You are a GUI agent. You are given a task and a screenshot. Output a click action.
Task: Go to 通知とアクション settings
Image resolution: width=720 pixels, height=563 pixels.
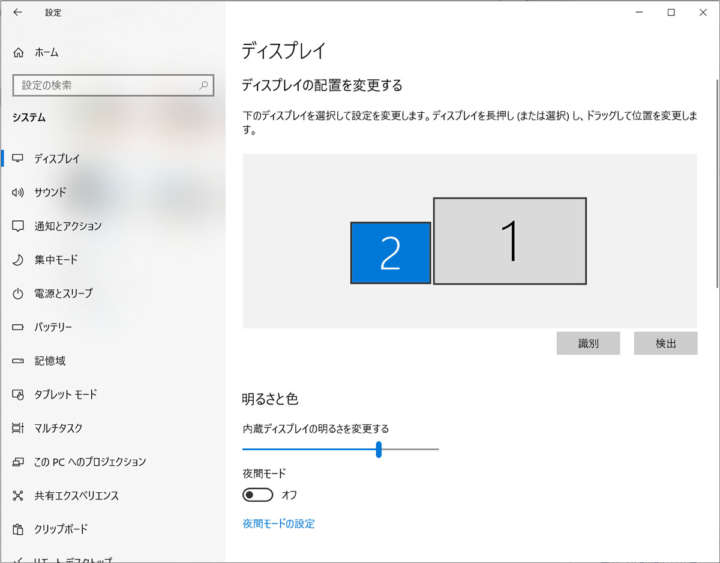(113, 226)
